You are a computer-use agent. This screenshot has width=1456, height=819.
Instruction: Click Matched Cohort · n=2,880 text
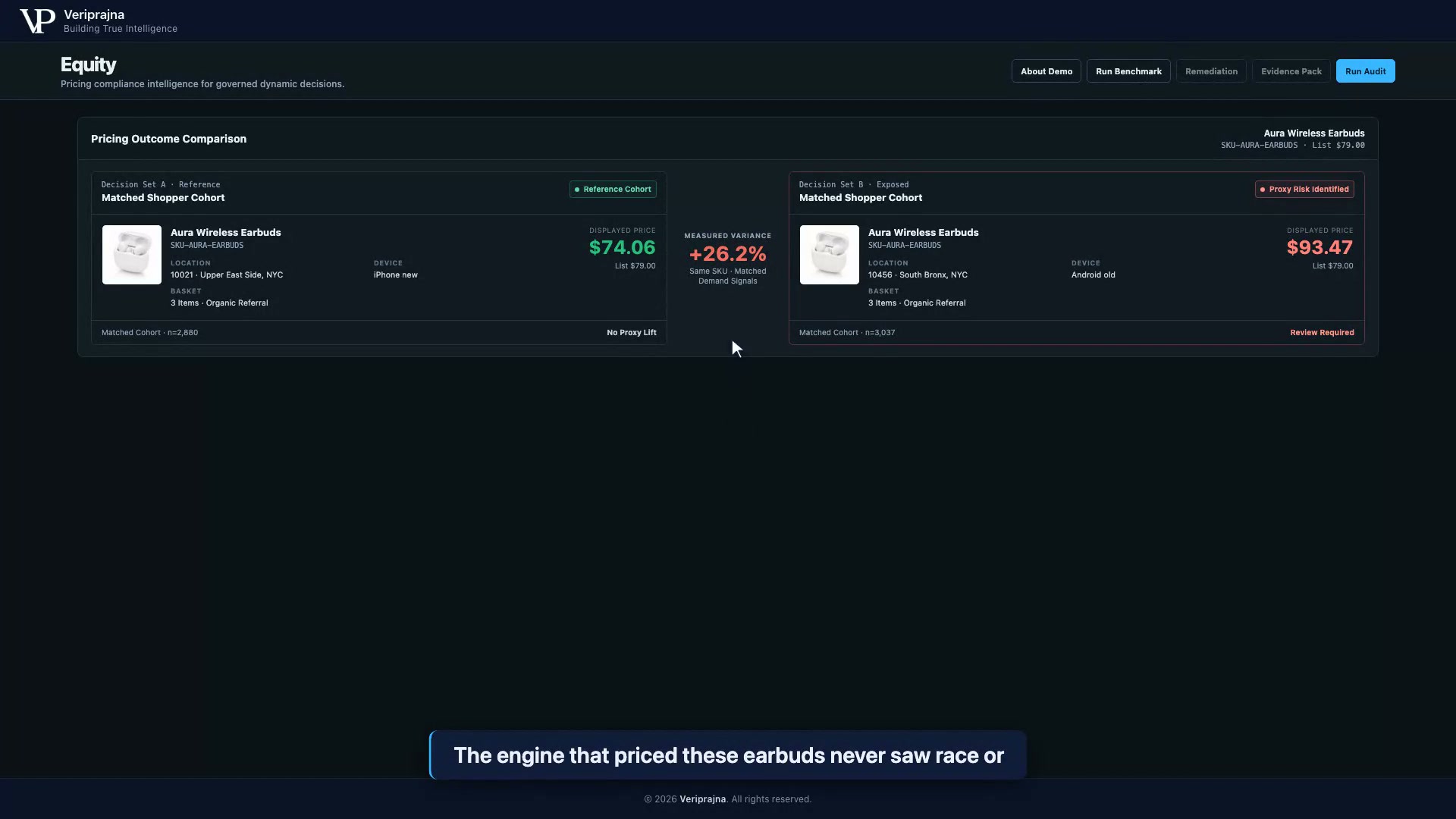tap(149, 333)
